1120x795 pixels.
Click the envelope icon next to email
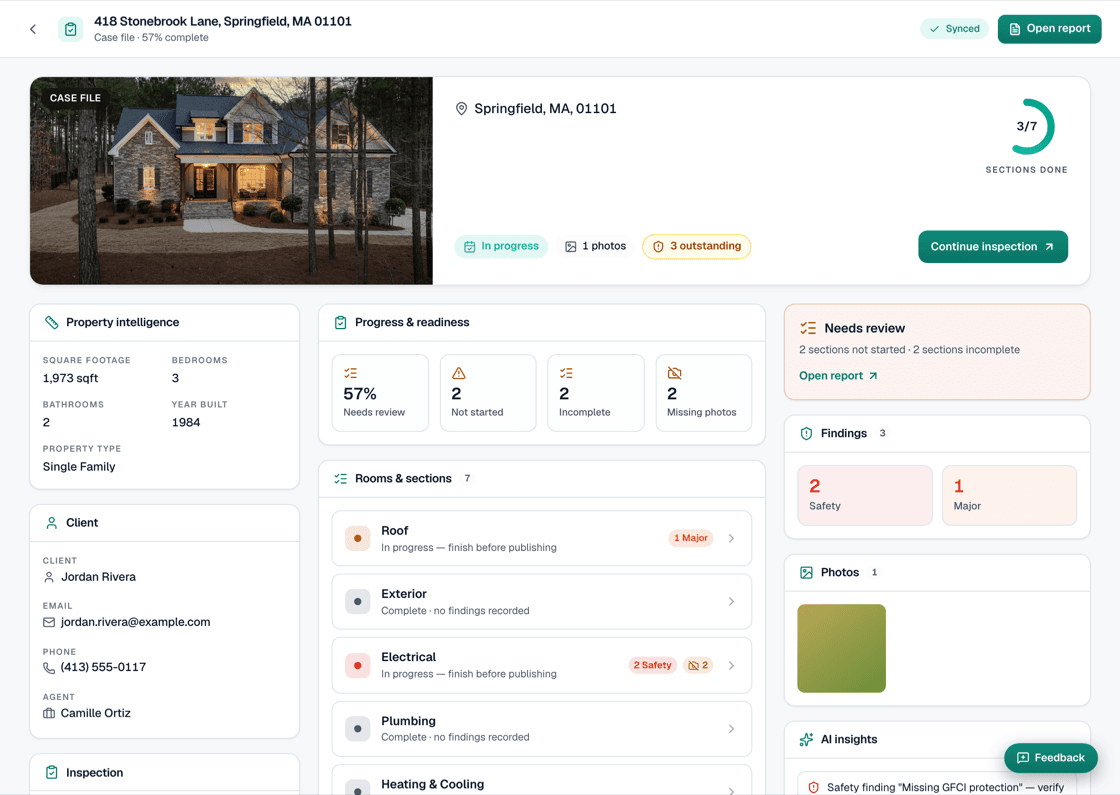point(49,622)
